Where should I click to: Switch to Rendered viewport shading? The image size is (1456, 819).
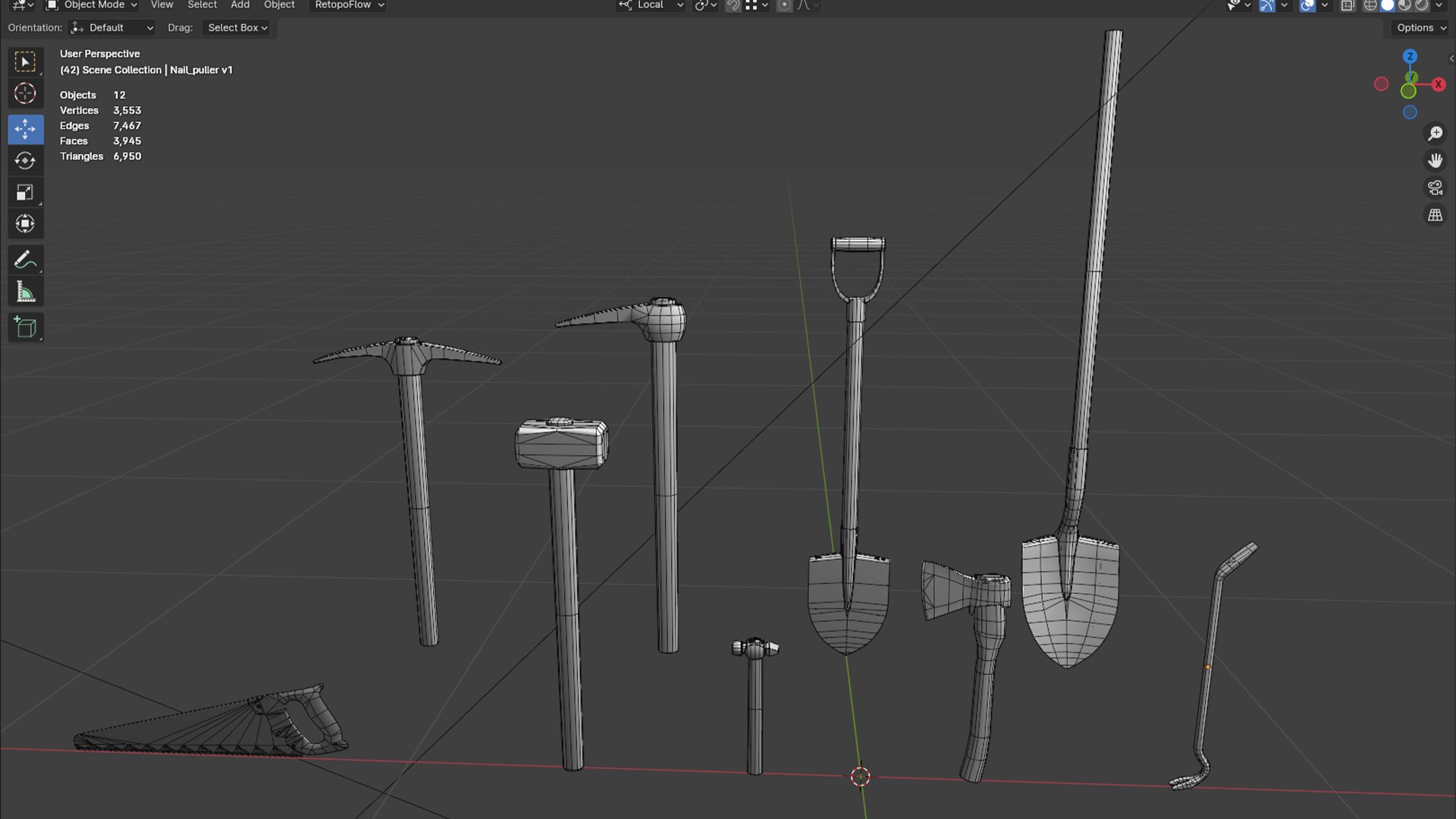(1422, 5)
